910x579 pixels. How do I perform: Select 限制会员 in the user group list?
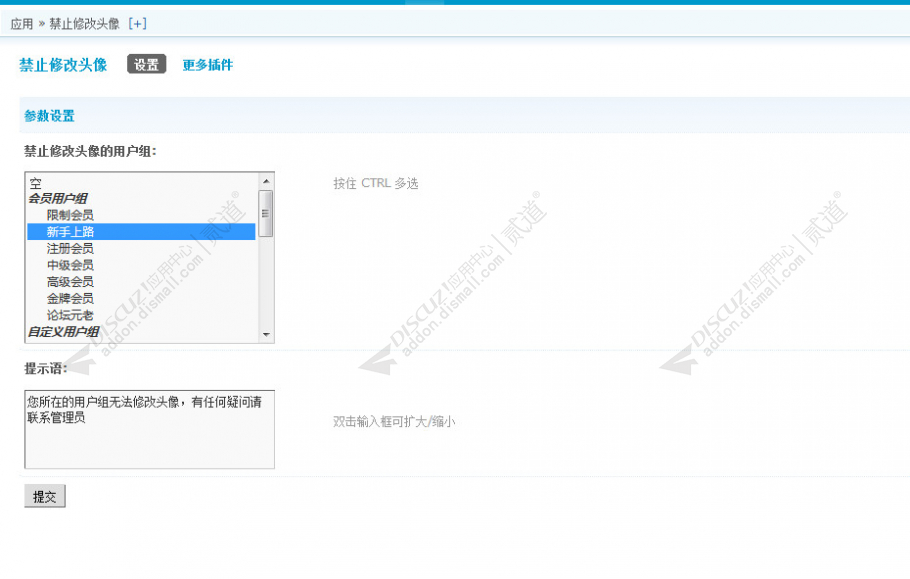(141, 215)
